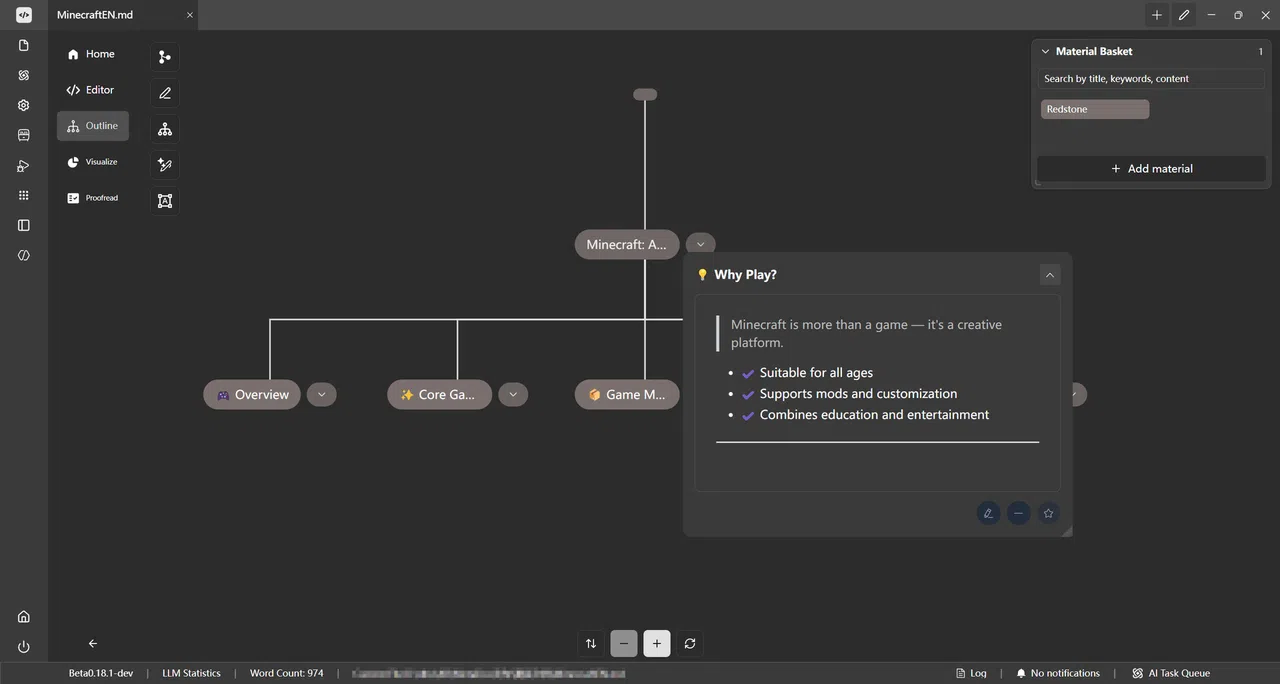This screenshot has height=684, width=1280.
Task: Open the file document icon in sidebar
Action: 24,45
